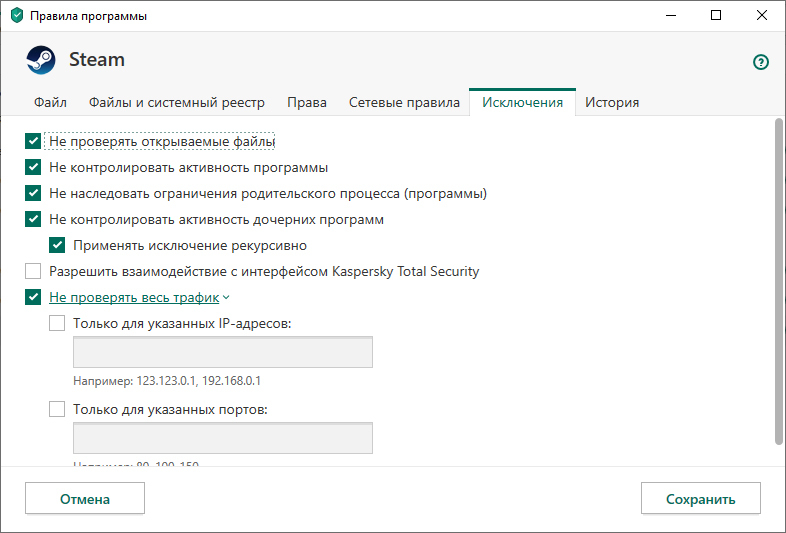The height and width of the screenshot is (533, 786).
Task: Toggle 'Не контролировать активность программы' checkbox
Action: pyautogui.click(x=33, y=168)
